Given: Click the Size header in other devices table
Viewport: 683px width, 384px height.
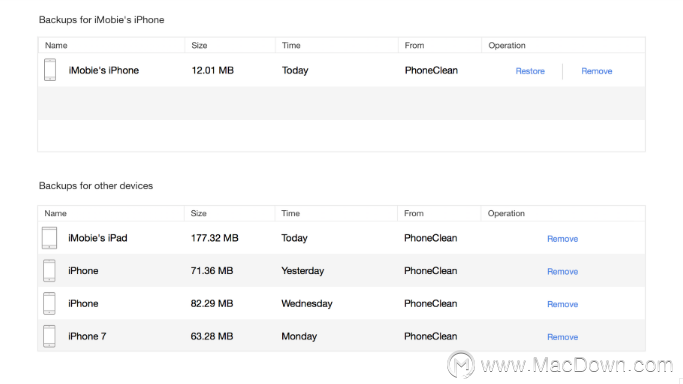Looking at the screenshot, I should 198,213.
